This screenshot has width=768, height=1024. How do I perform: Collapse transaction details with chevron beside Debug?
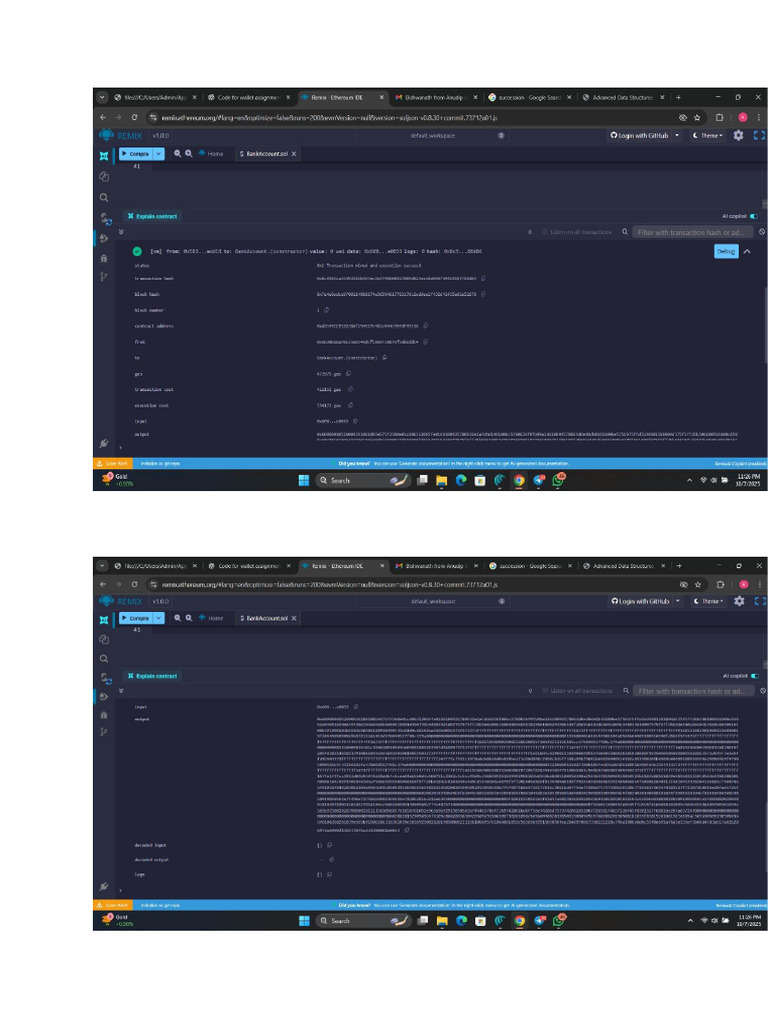pyautogui.click(x=747, y=251)
